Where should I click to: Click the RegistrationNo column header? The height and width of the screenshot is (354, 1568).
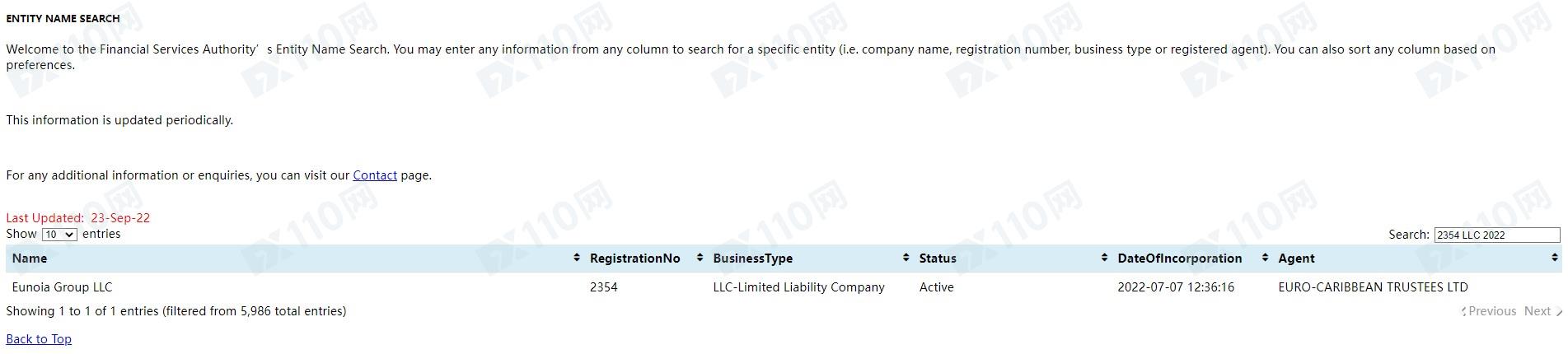coord(645,259)
